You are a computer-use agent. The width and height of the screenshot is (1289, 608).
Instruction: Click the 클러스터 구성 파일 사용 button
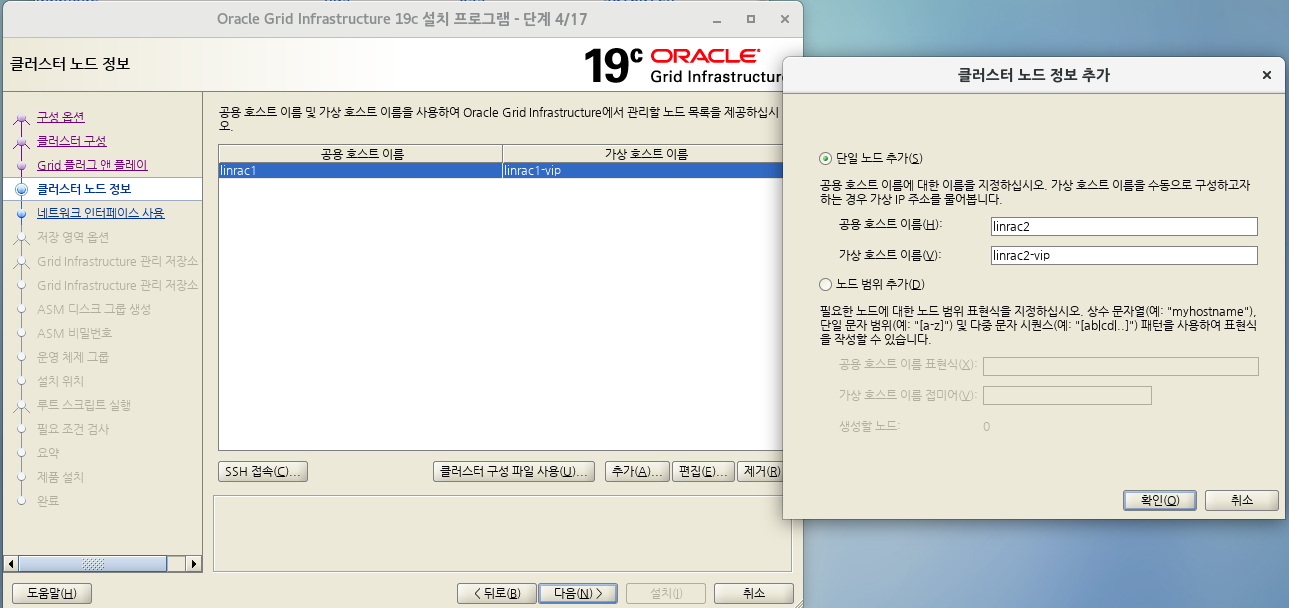point(514,471)
